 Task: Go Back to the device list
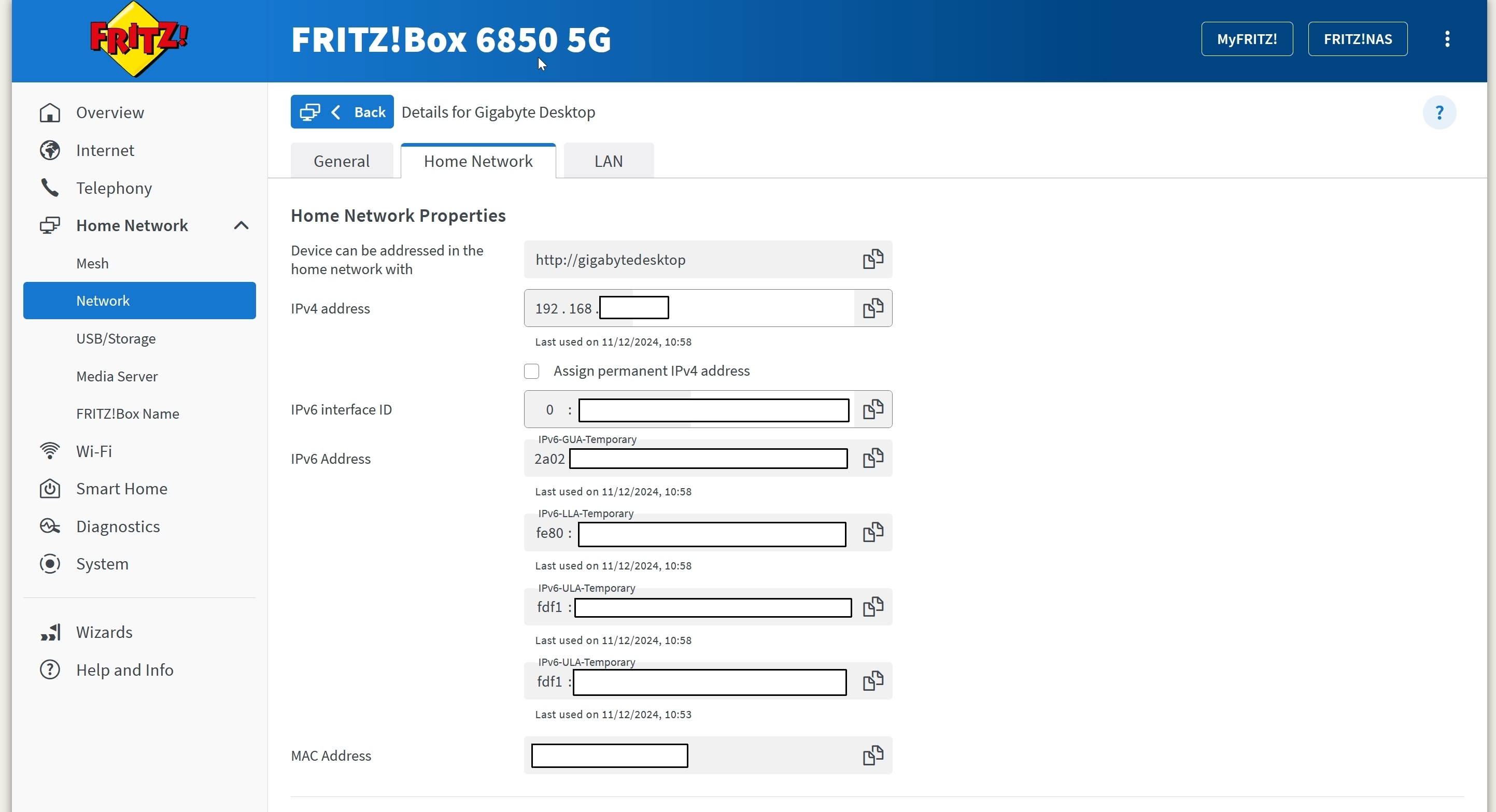pos(342,111)
